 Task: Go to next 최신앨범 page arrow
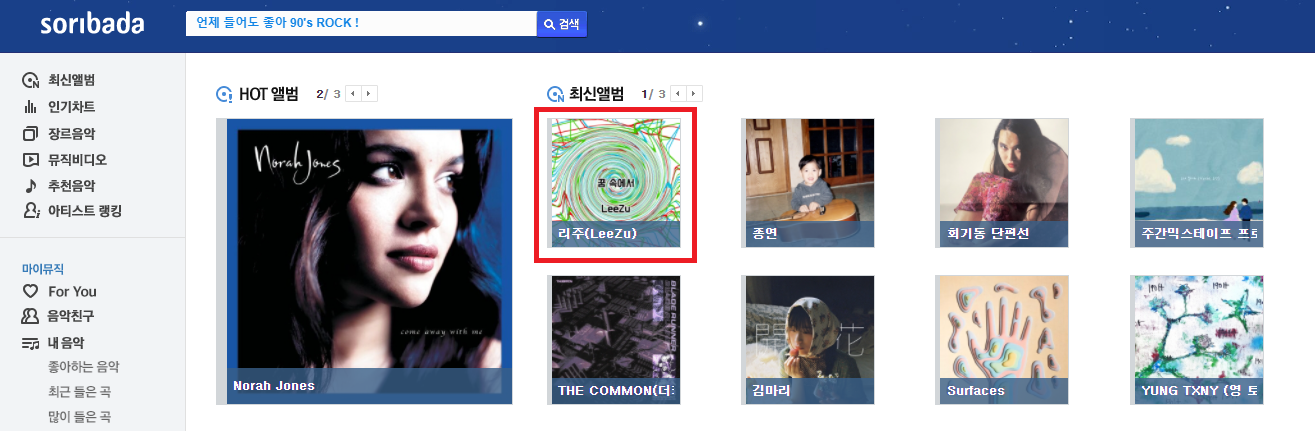pyautogui.click(x=695, y=94)
